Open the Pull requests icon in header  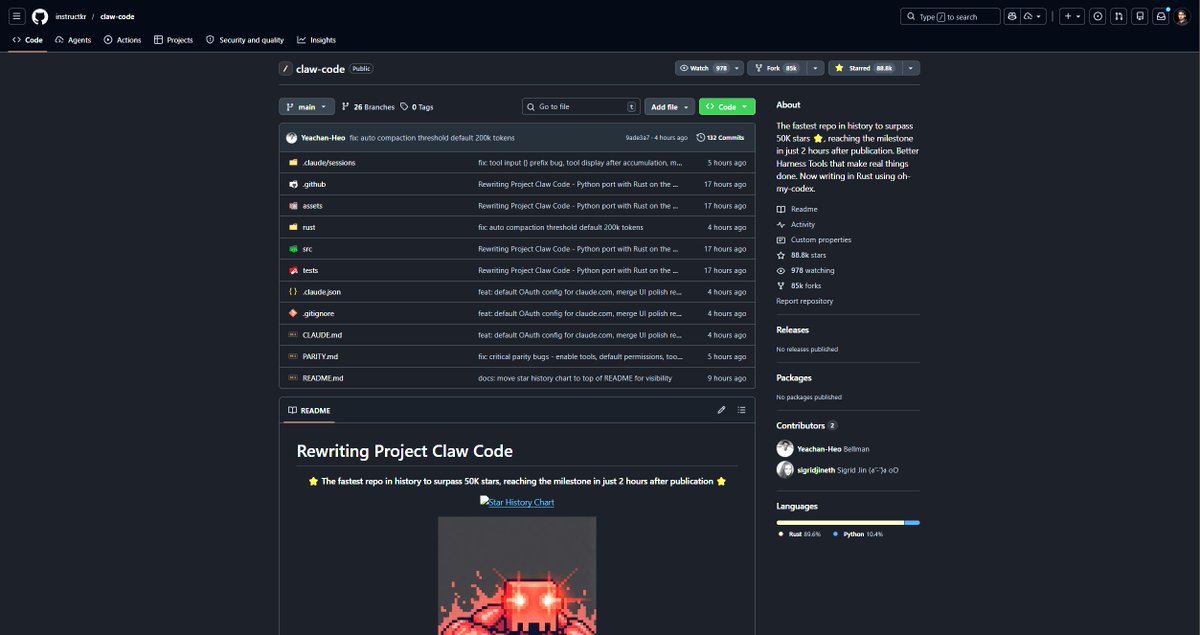1119,16
